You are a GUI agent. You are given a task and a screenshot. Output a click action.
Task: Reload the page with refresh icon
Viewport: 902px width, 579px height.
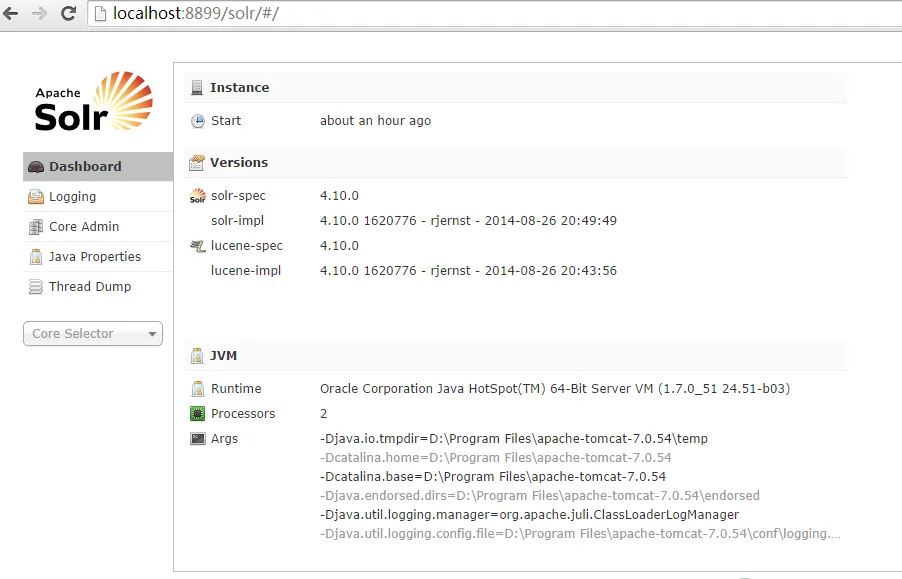[68, 13]
